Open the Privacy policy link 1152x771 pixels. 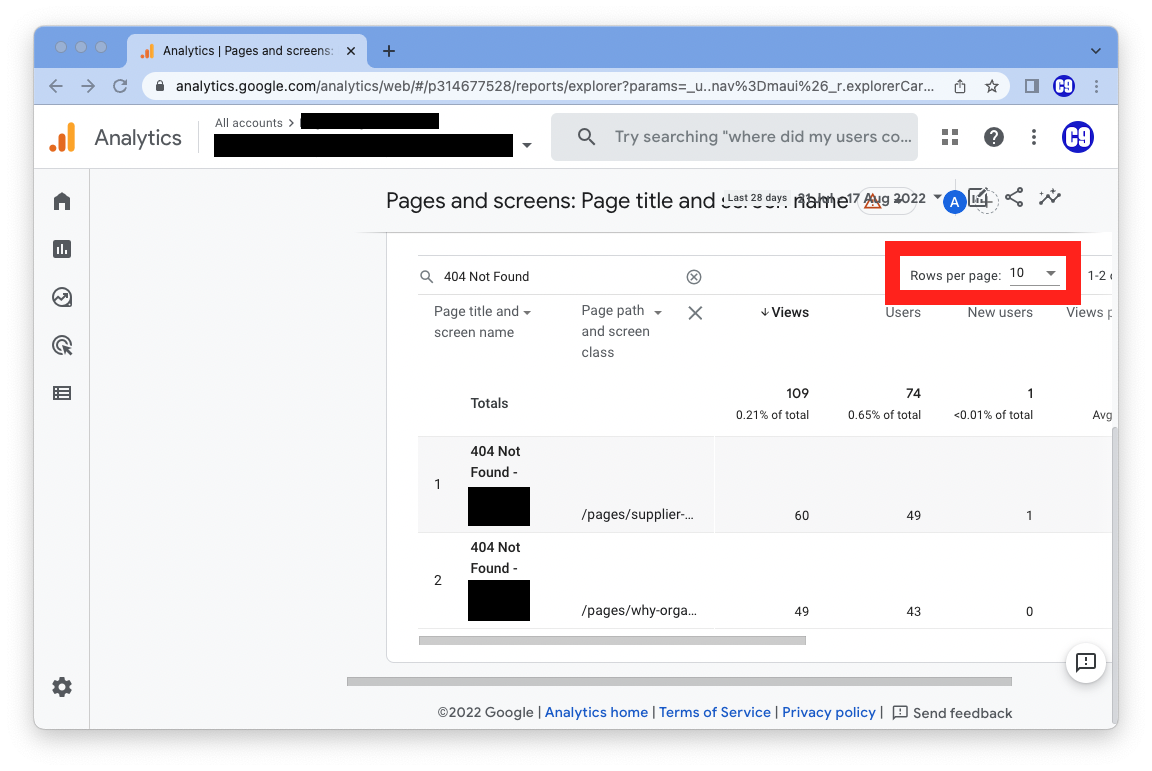(x=828, y=712)
